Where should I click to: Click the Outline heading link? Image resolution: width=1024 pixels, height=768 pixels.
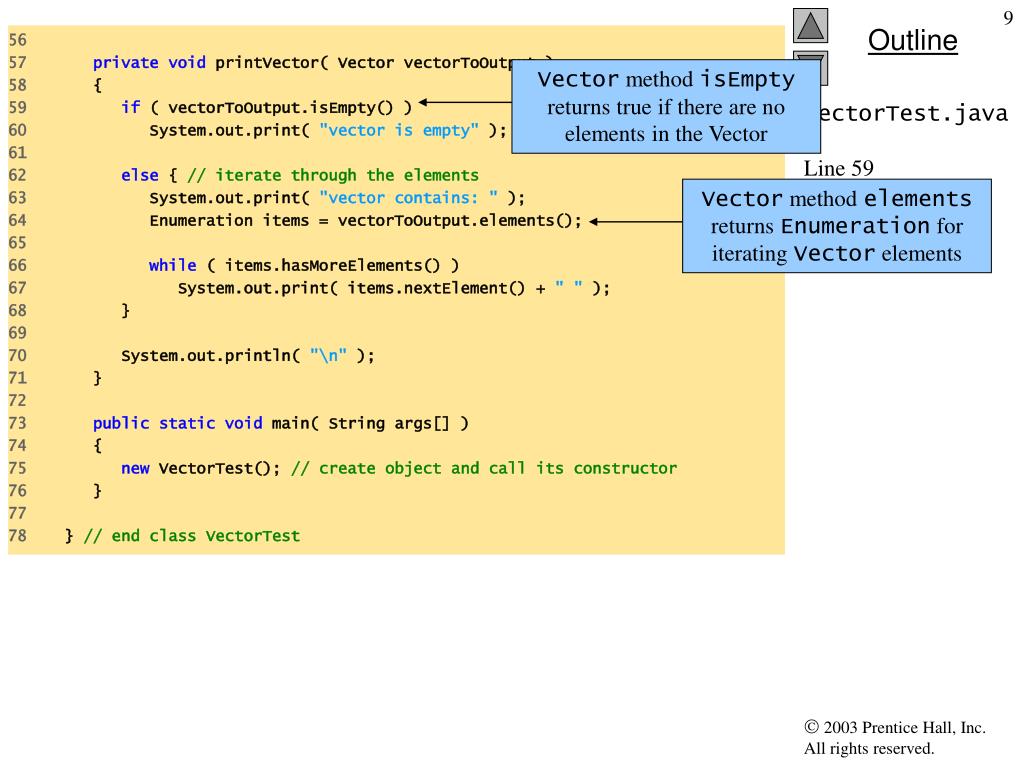tap(912, 40)
